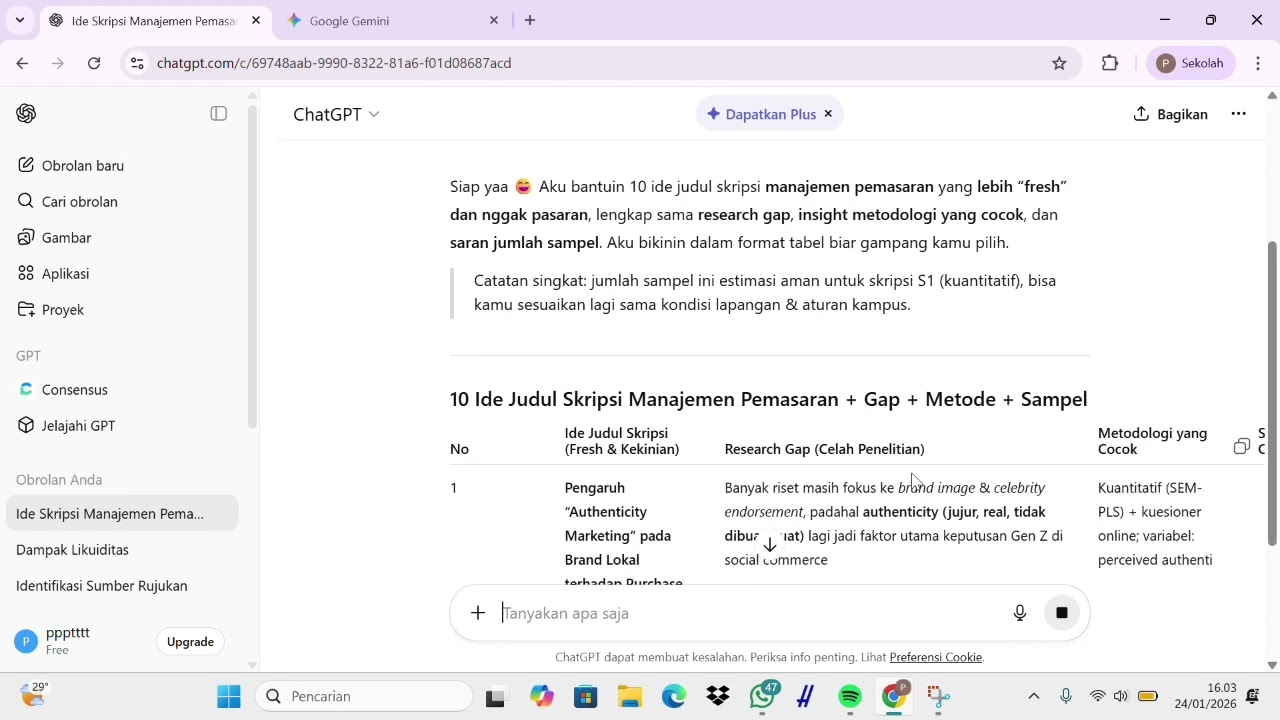Reload the page
Screen dimensions: 1280x720
coord(94,63)
